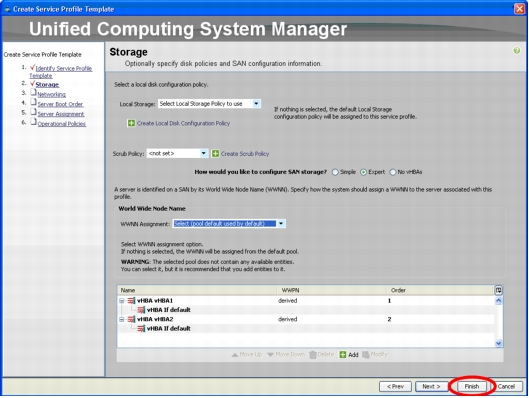529x398 pixels.
Task: Click the Finish button
Action: [x=472, y=387]
